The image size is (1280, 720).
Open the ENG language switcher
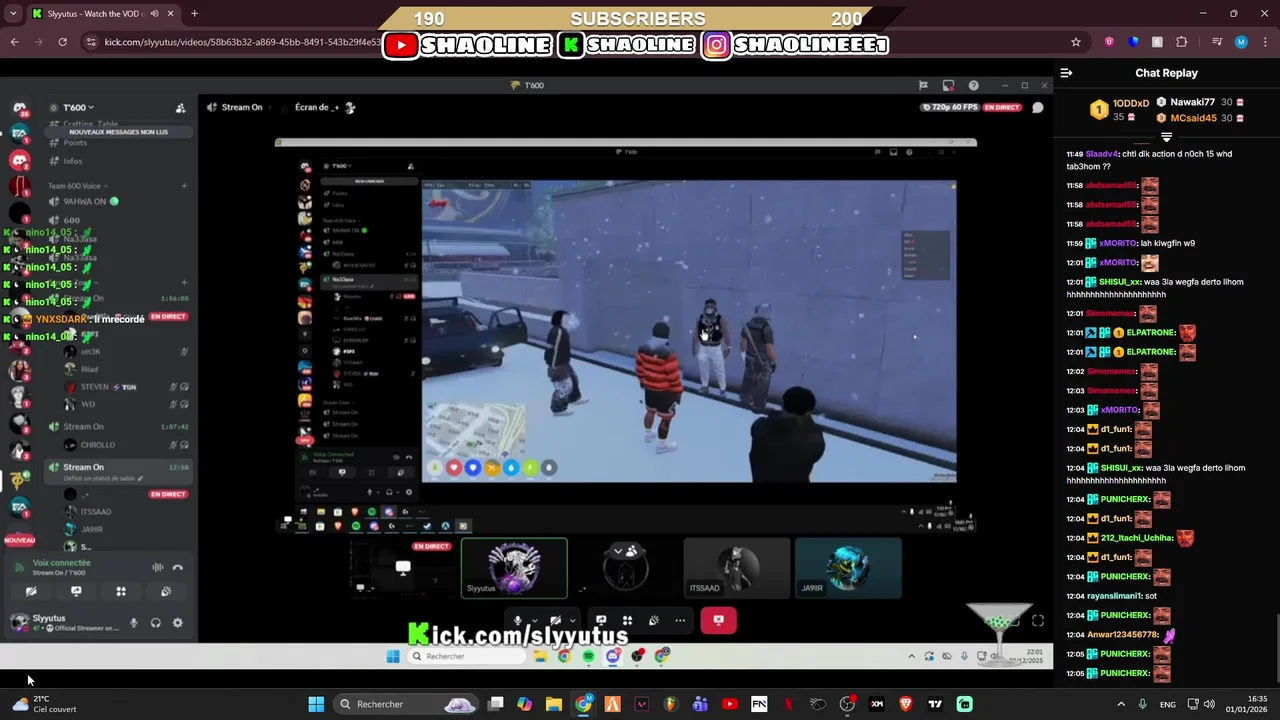pos(1168,704)
